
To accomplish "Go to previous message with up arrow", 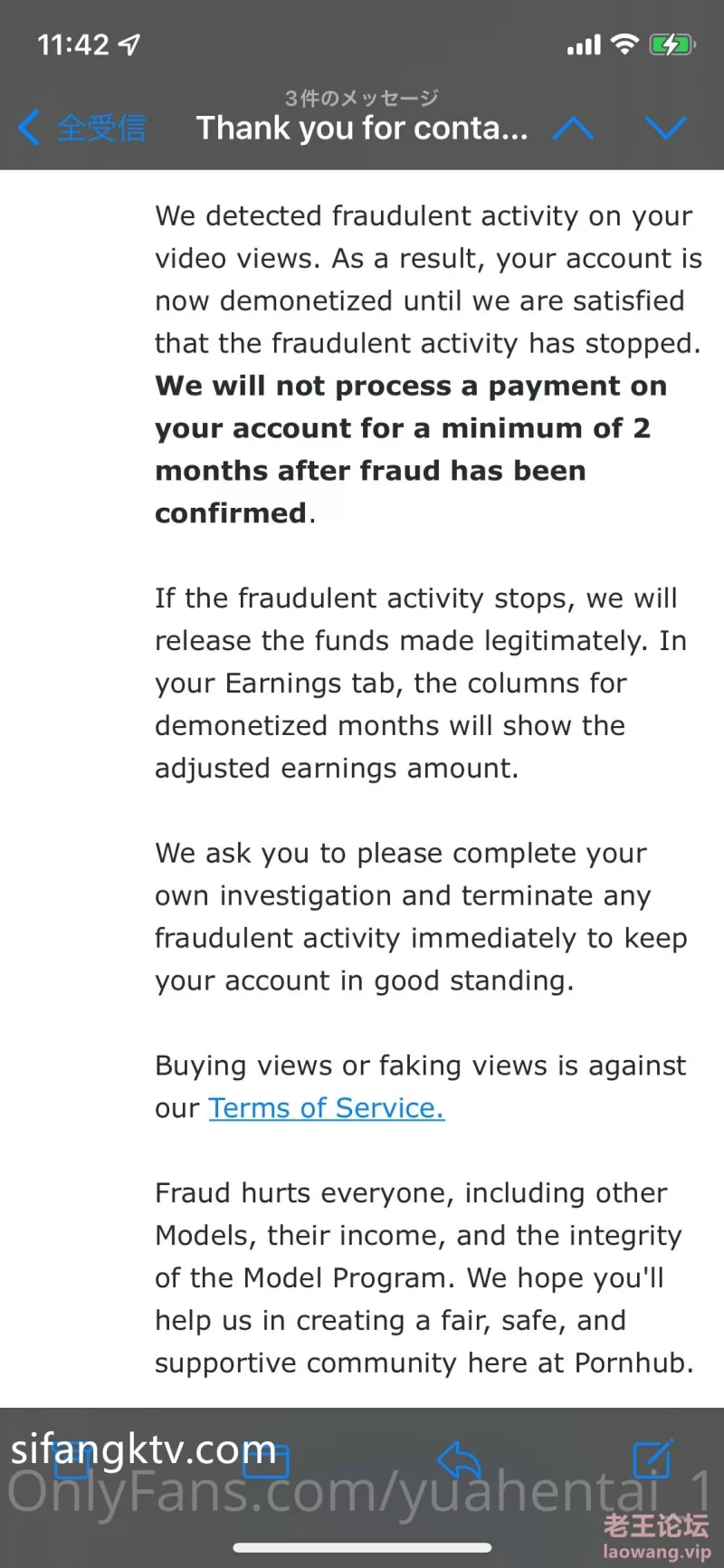I will point(573,129).
